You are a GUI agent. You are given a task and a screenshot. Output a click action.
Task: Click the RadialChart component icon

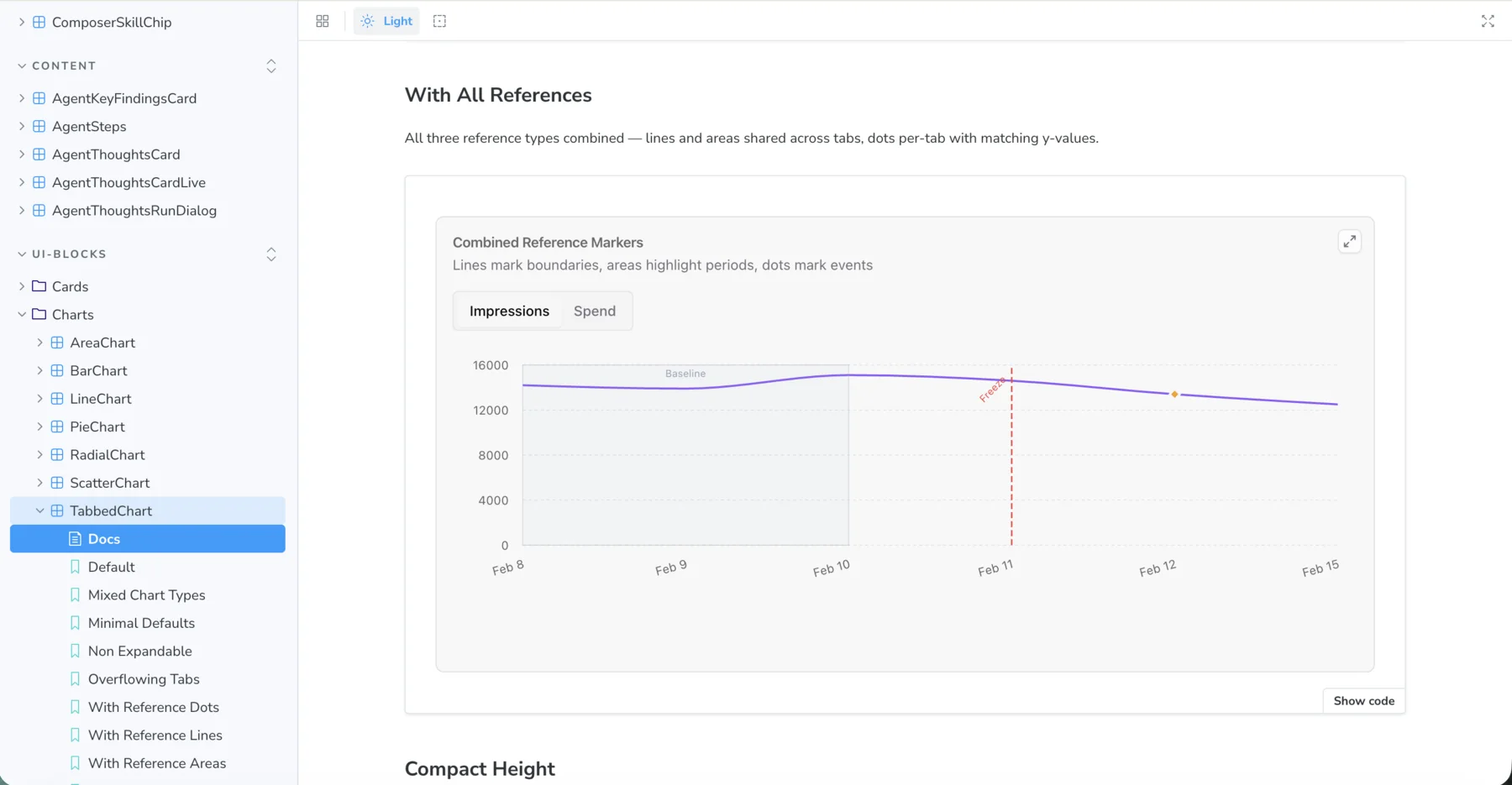57,455
